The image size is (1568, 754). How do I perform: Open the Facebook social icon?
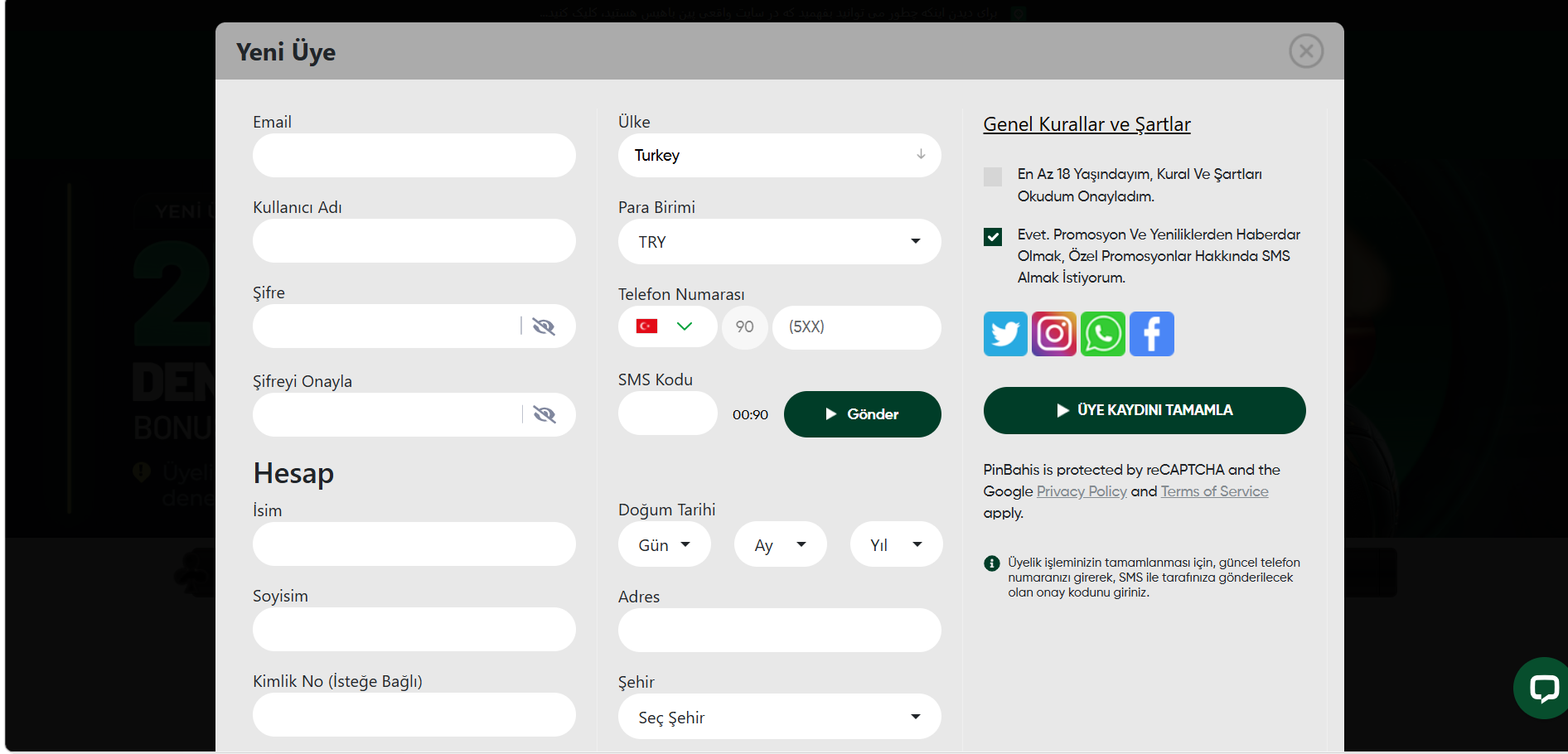coord(1152,334)
